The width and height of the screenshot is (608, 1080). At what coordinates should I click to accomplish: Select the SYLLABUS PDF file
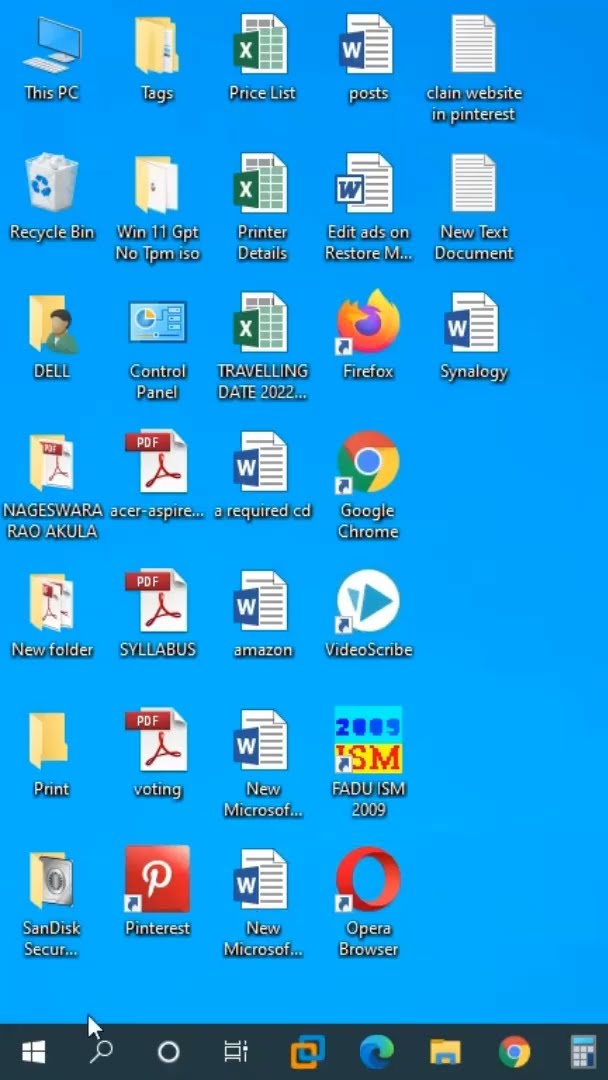pos(156,601)
